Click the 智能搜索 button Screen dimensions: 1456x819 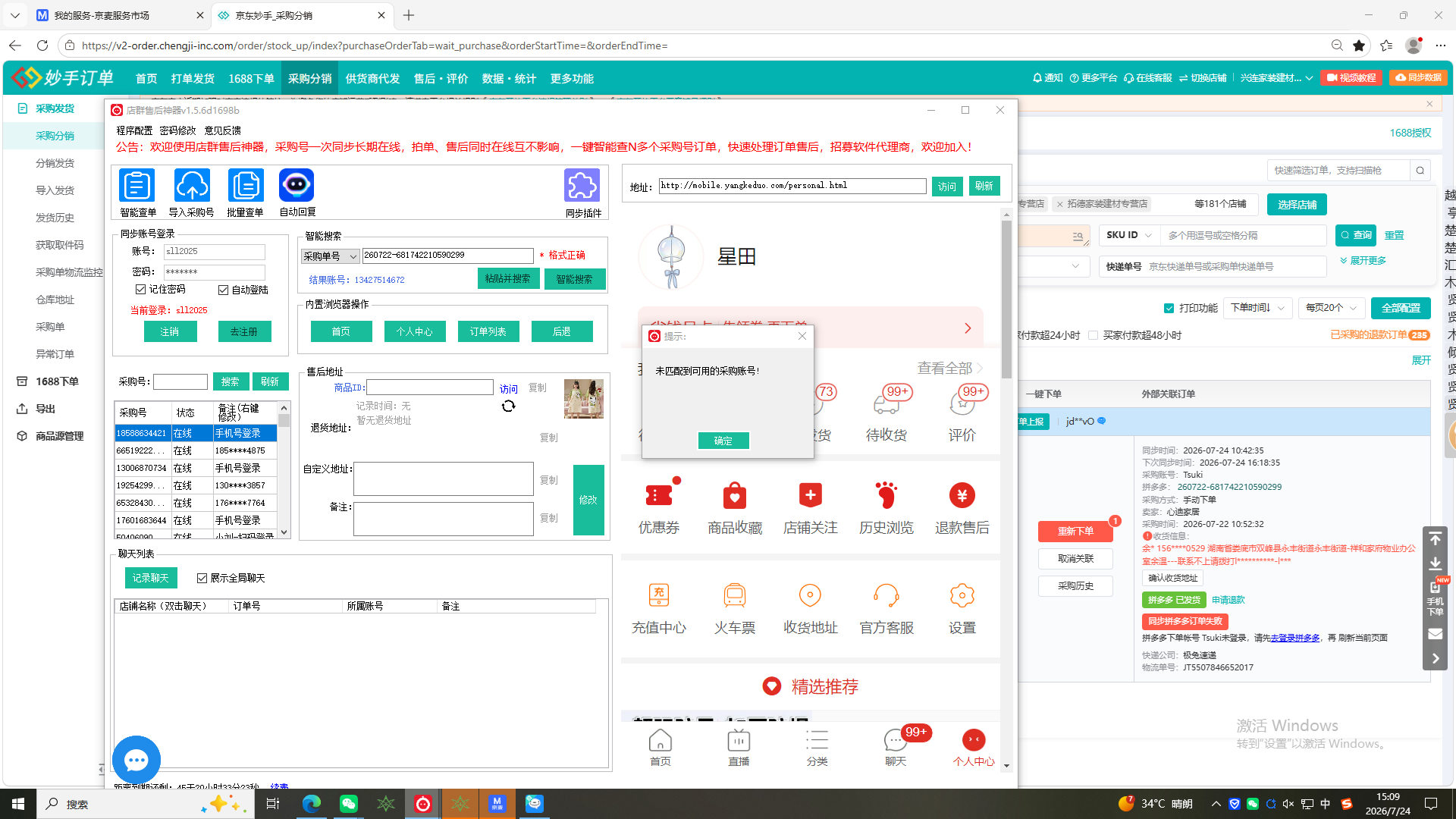574,279
